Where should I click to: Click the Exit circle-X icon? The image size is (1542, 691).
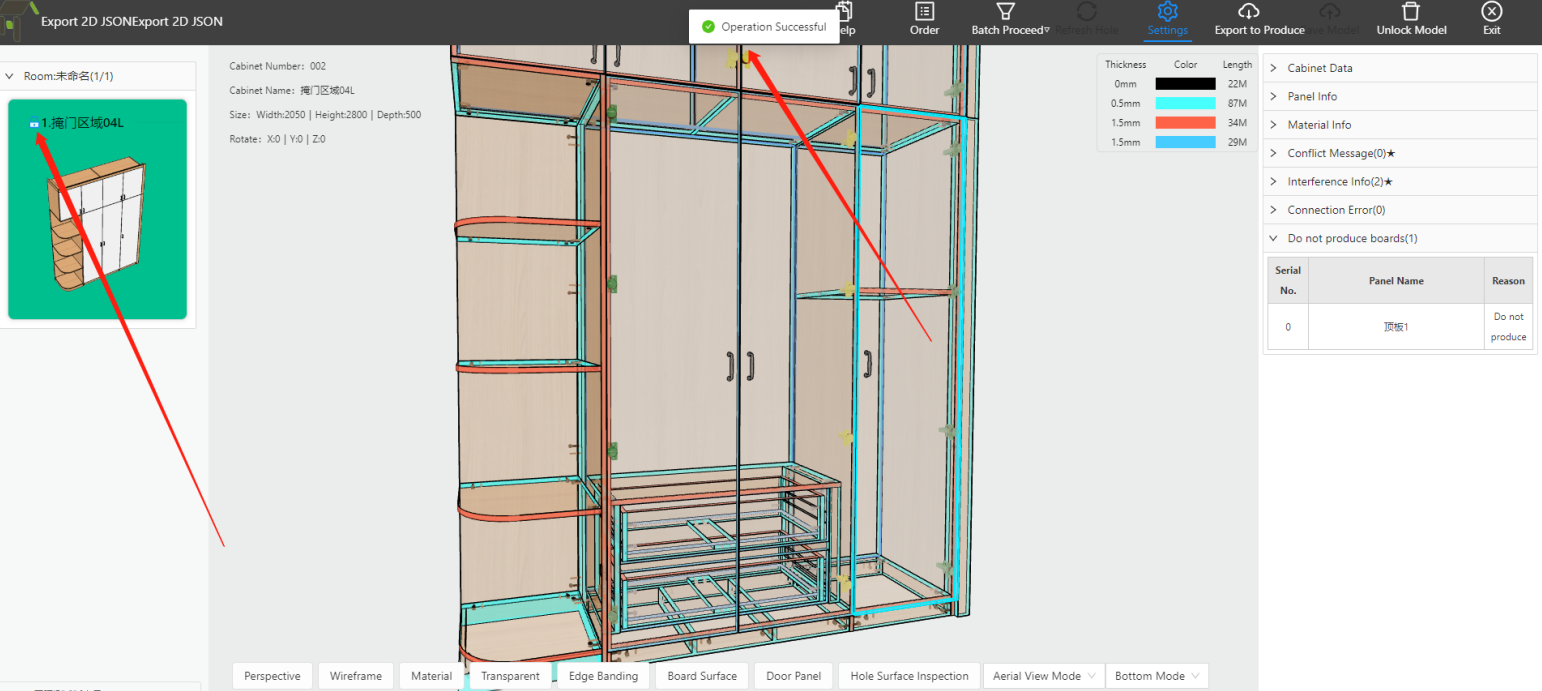tap(1491, 12)
